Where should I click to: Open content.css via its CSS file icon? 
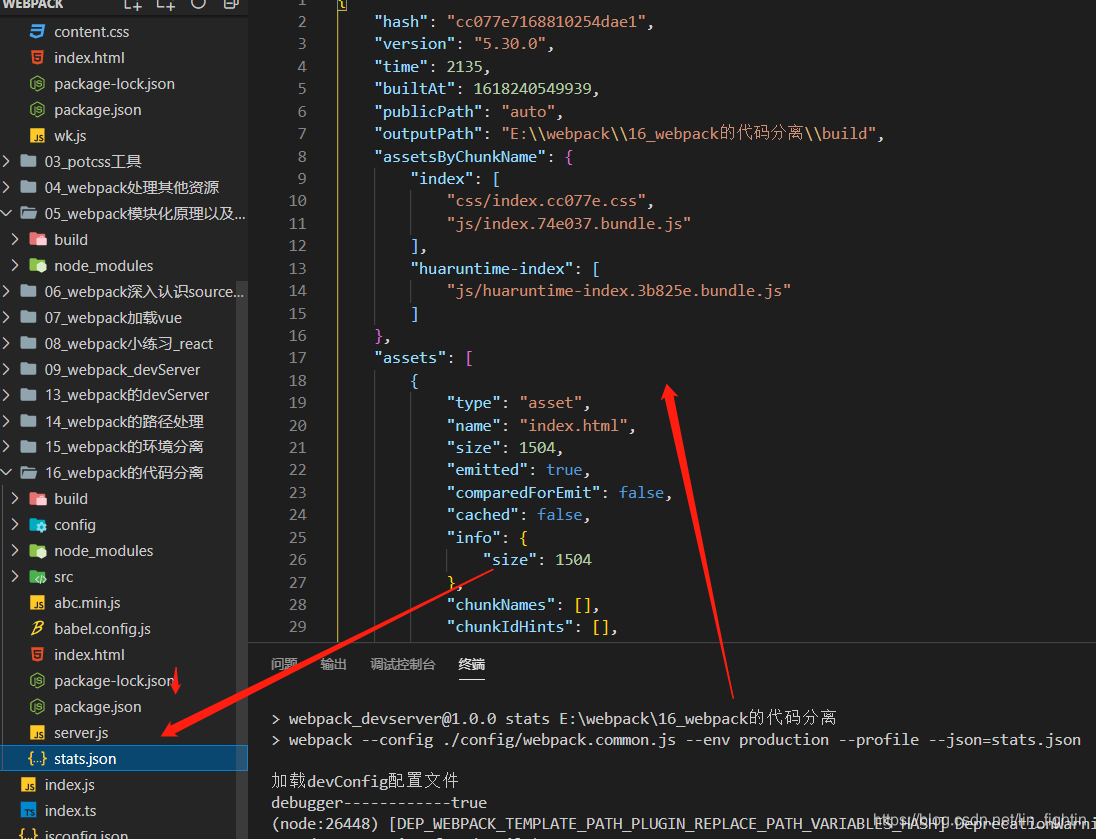click(x=37, y=31)
